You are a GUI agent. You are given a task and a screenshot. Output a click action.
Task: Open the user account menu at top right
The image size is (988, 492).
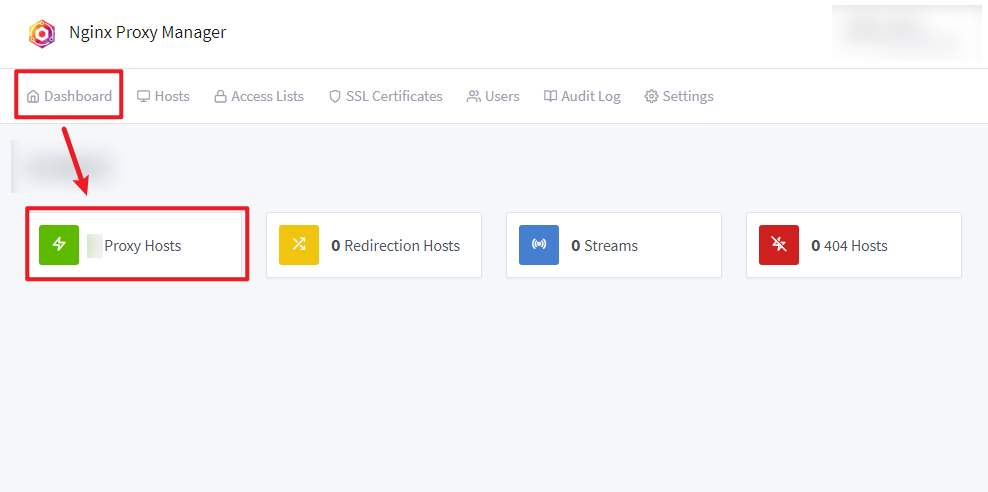(906, 33)
